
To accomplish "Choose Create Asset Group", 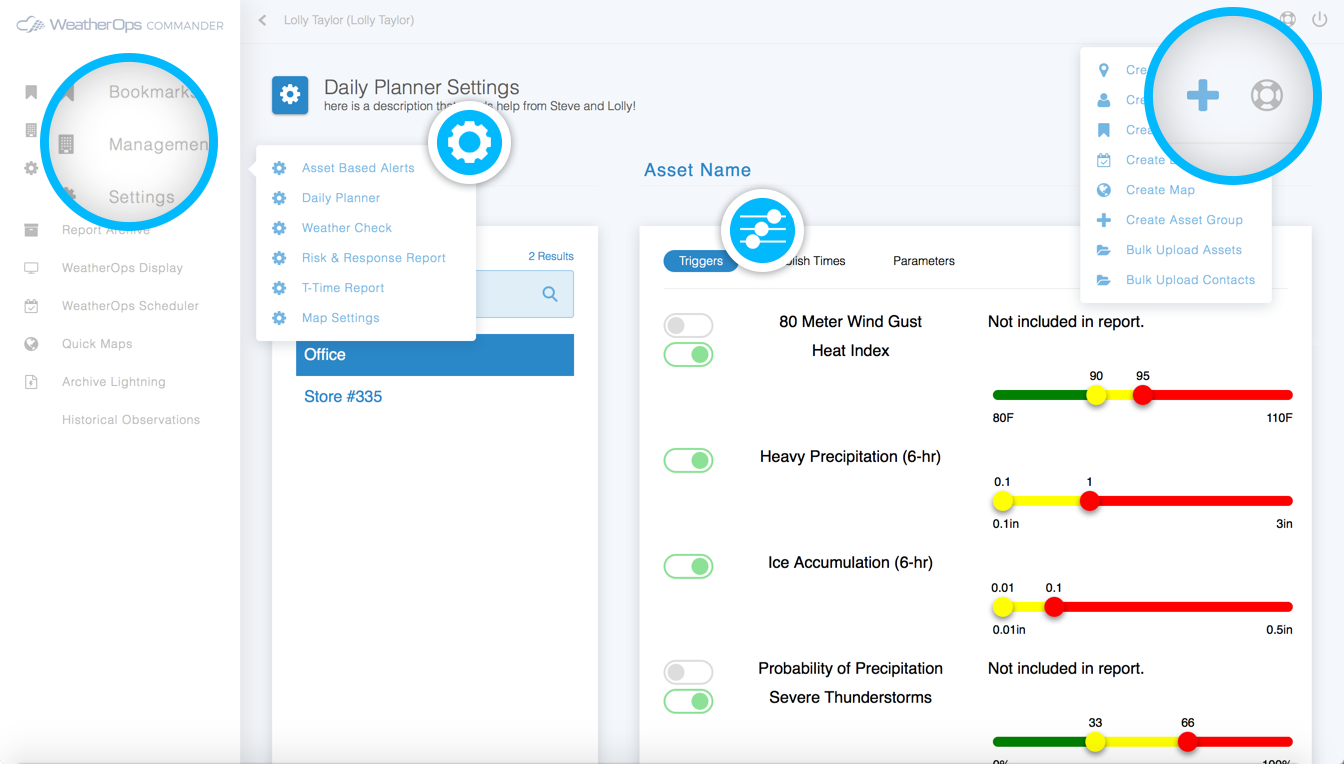I will click(1184, 220).
